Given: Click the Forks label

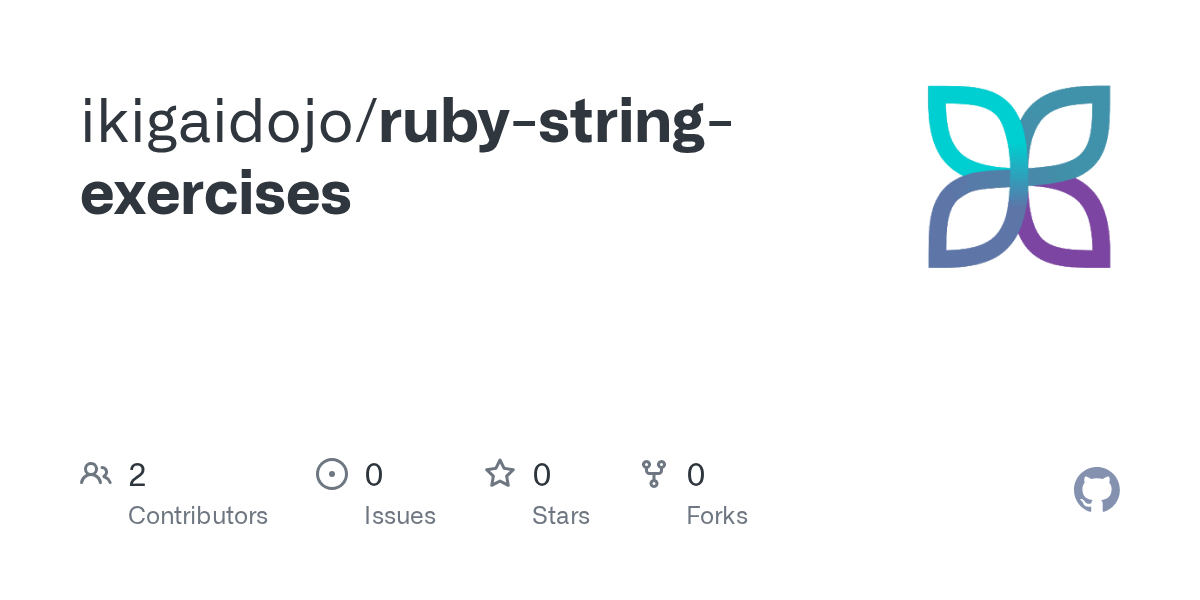Looking at the screenshot, I should (717, 516).
